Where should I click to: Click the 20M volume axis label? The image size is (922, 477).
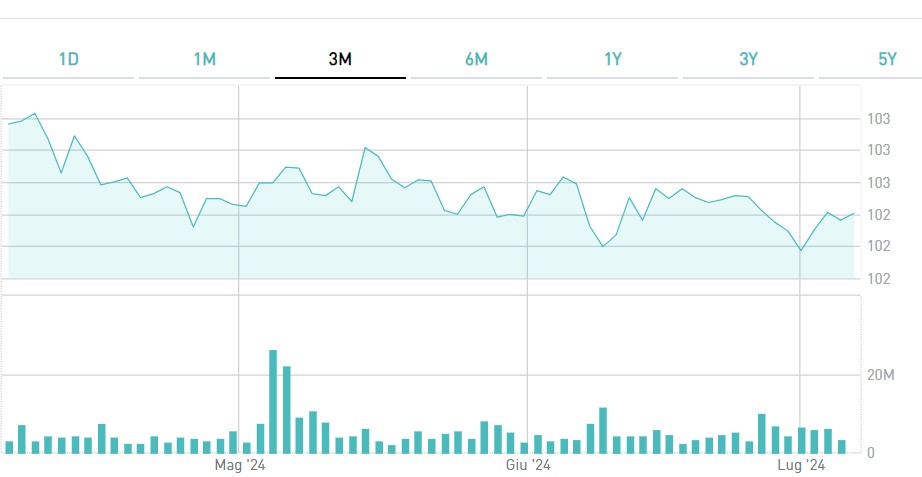click(880, 375)
